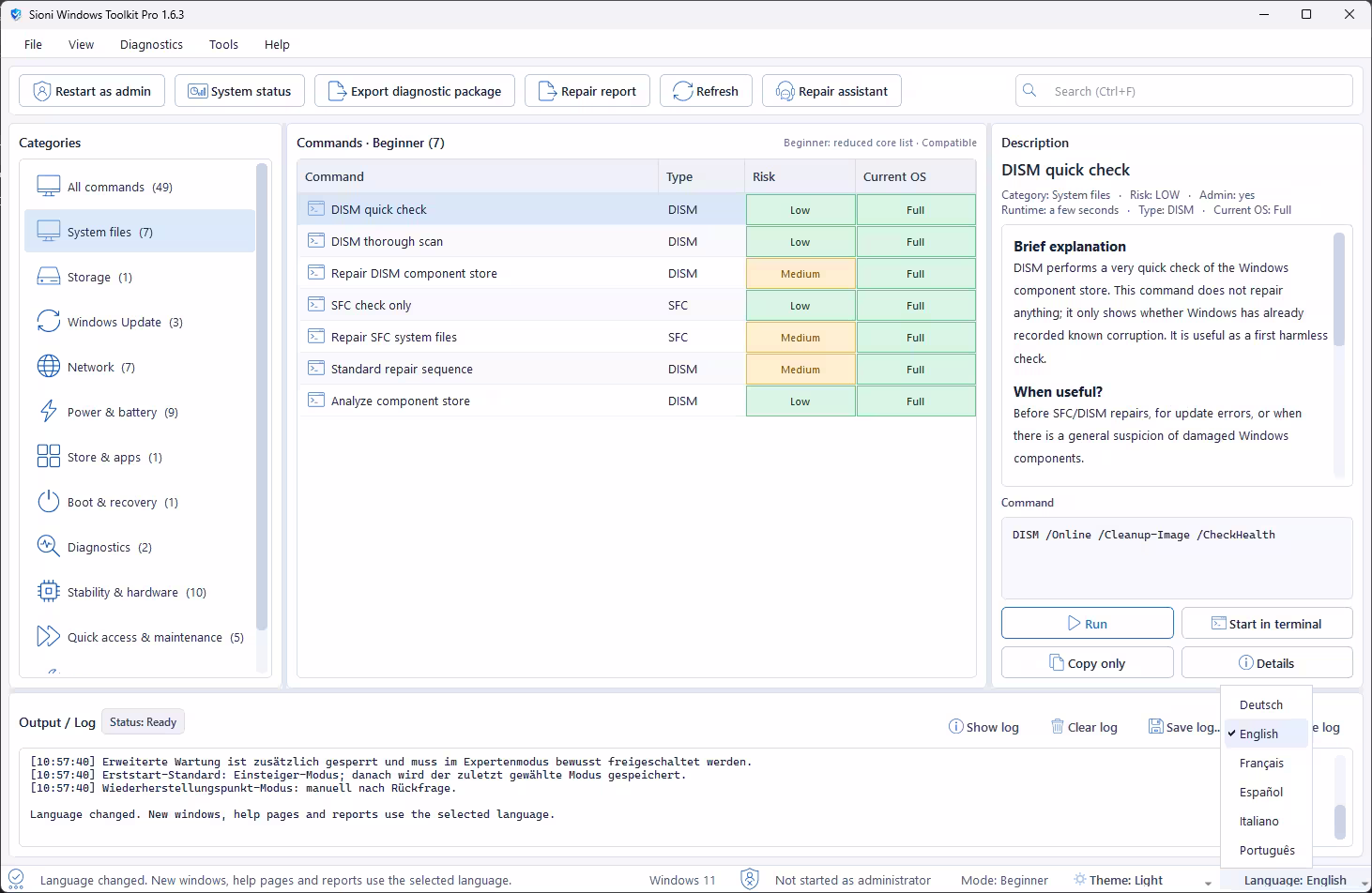1372x893 pixels.
Task: Open the Language: English selector
Action: coord(1295,880)
